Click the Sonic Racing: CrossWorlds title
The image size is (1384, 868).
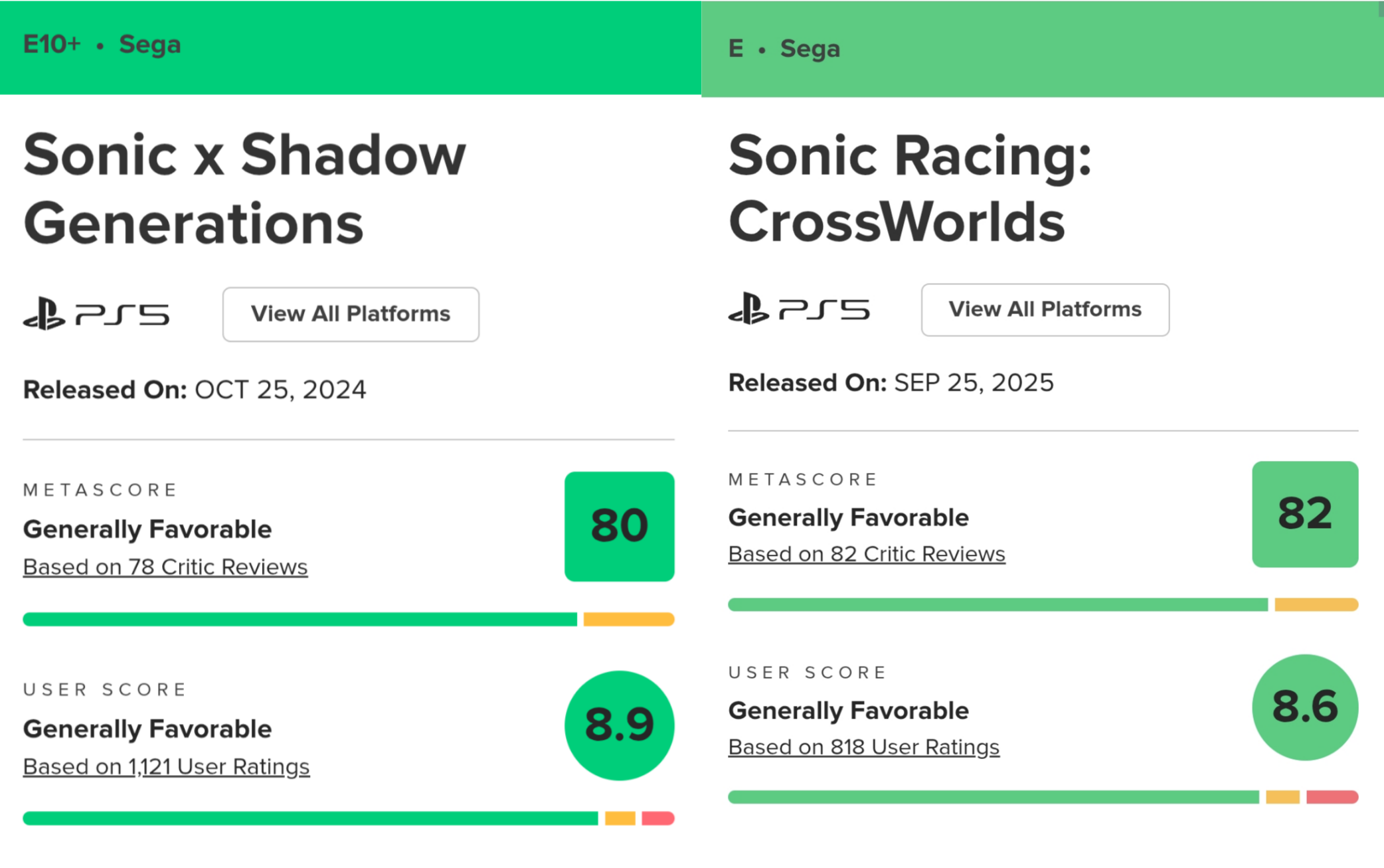coord(910,189)
